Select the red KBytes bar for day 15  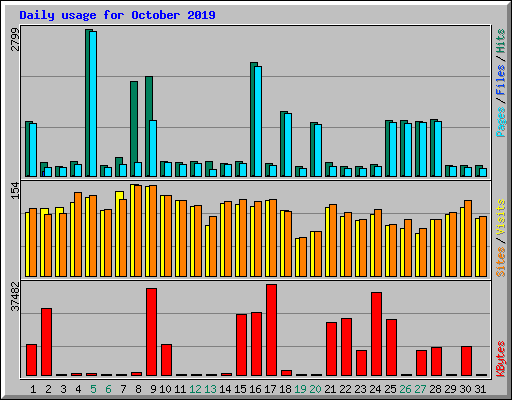[x=242, y=345]
